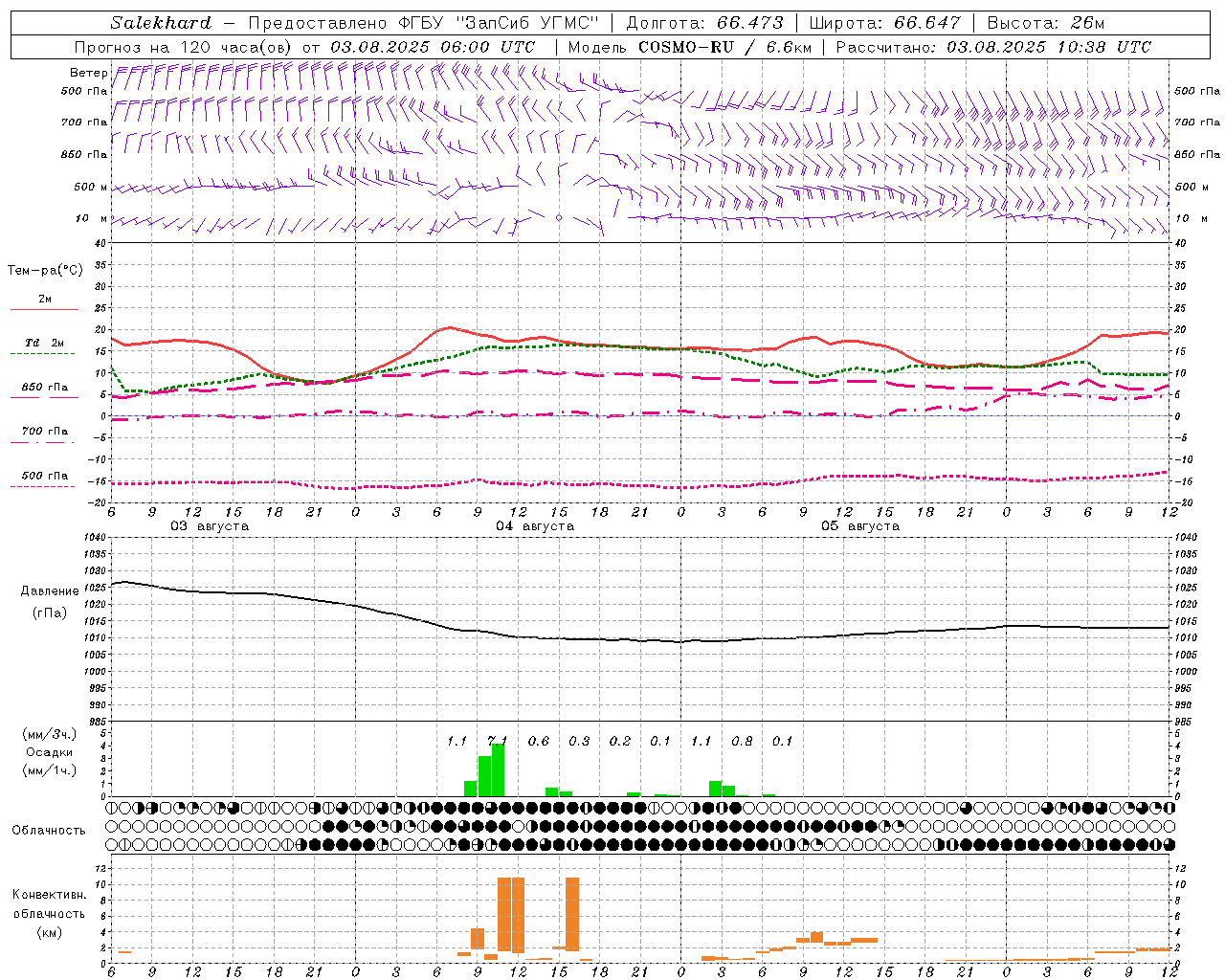Click the Salekhard station name in header
Viewport: 1225px width, 980px height.
click(x=160, y=23)
